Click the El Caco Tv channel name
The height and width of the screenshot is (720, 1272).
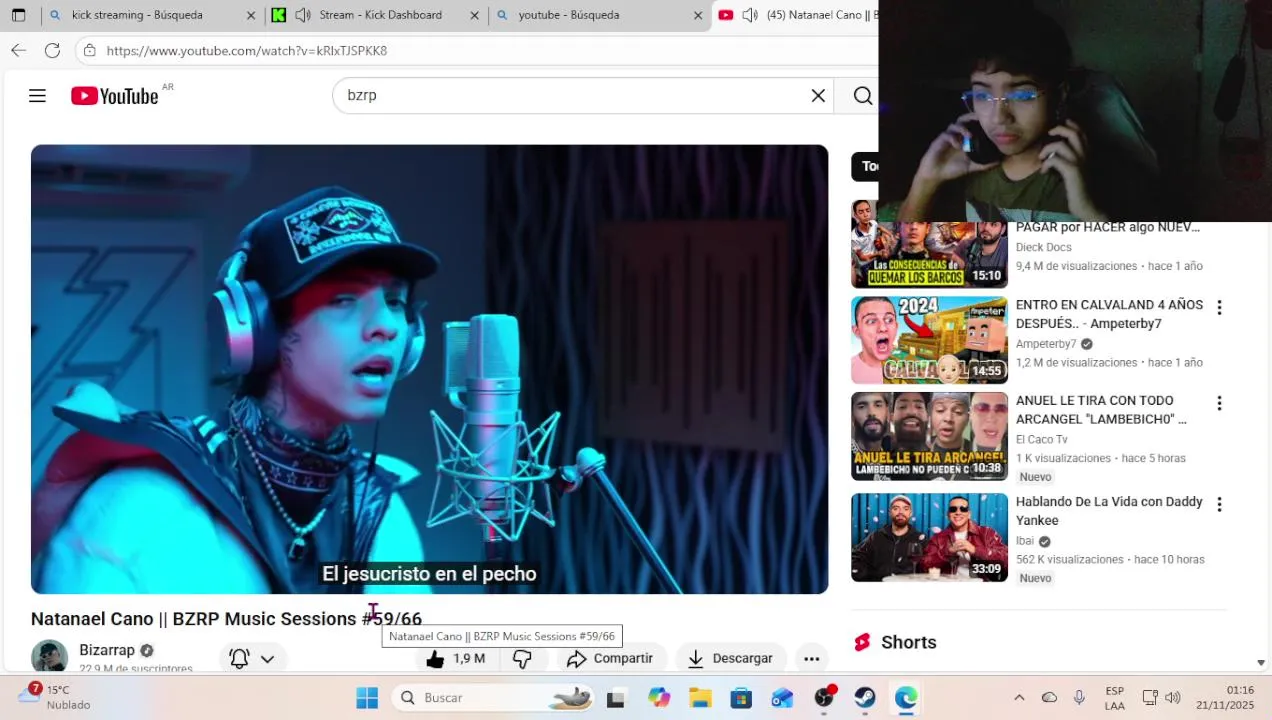point(1042,439)
